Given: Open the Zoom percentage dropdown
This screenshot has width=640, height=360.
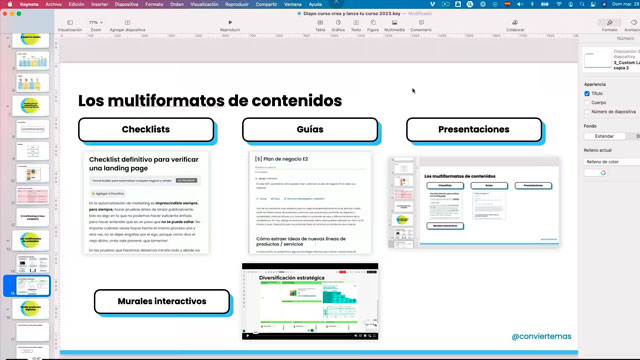Looking at the screenshot, I should 96,22.
